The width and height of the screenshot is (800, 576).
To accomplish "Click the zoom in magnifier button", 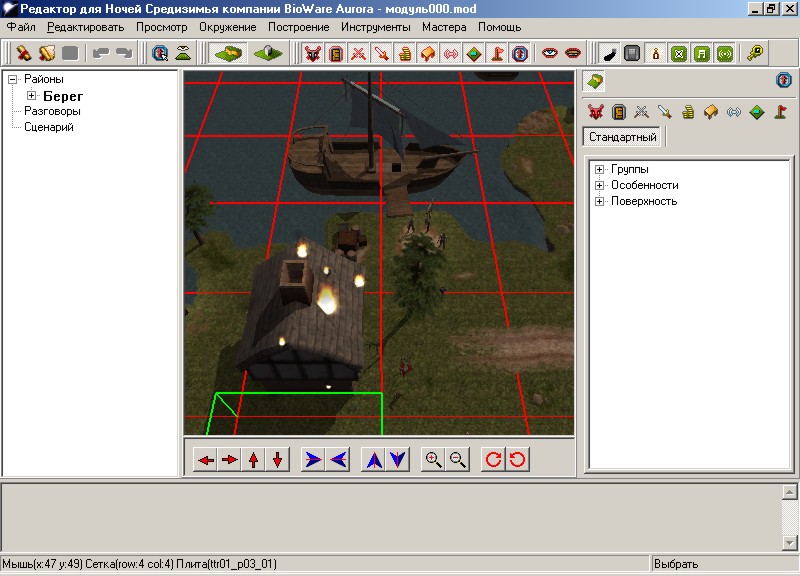I will point(433,460).
